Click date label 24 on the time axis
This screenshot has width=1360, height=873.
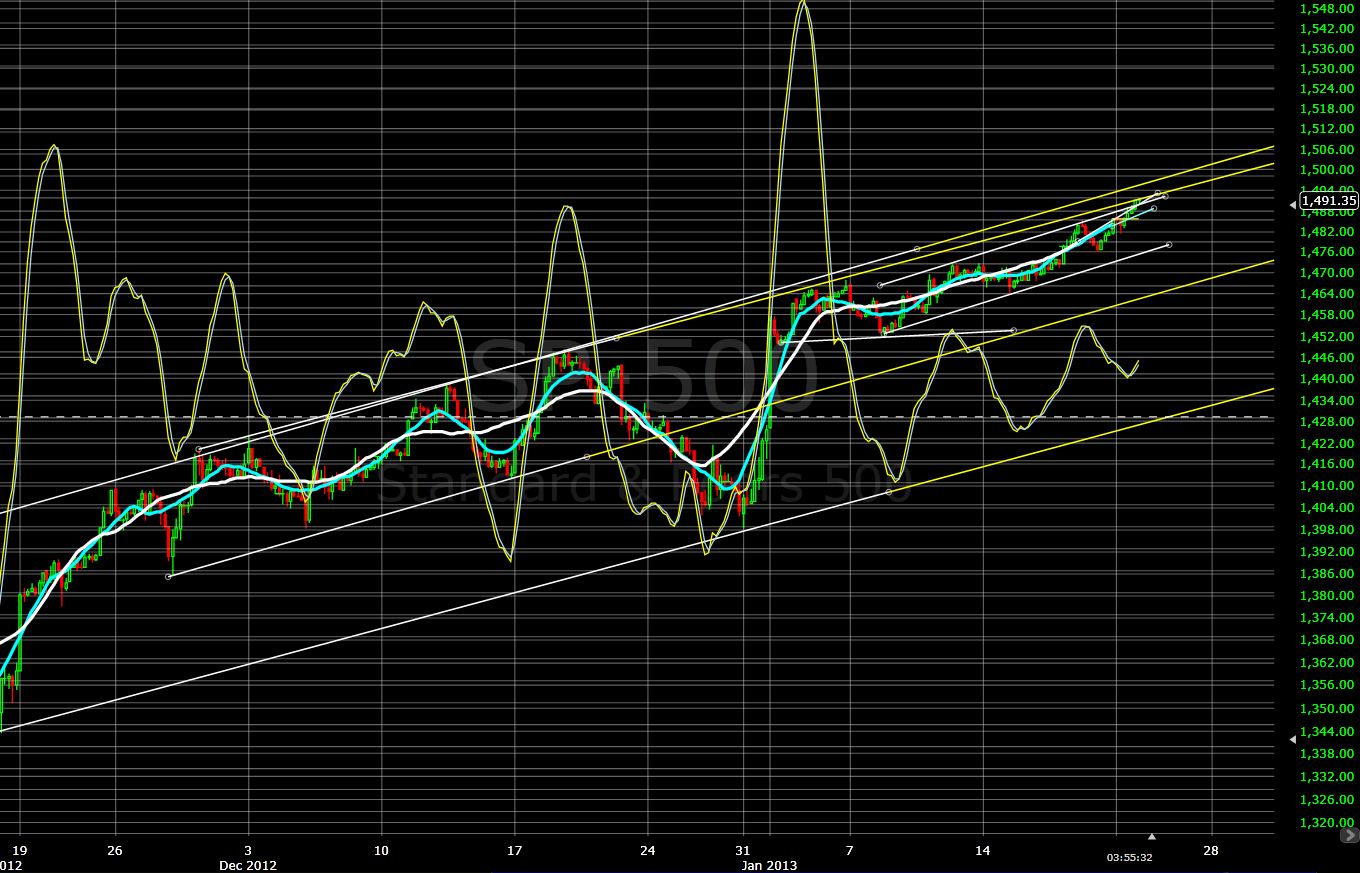point(647,851)
